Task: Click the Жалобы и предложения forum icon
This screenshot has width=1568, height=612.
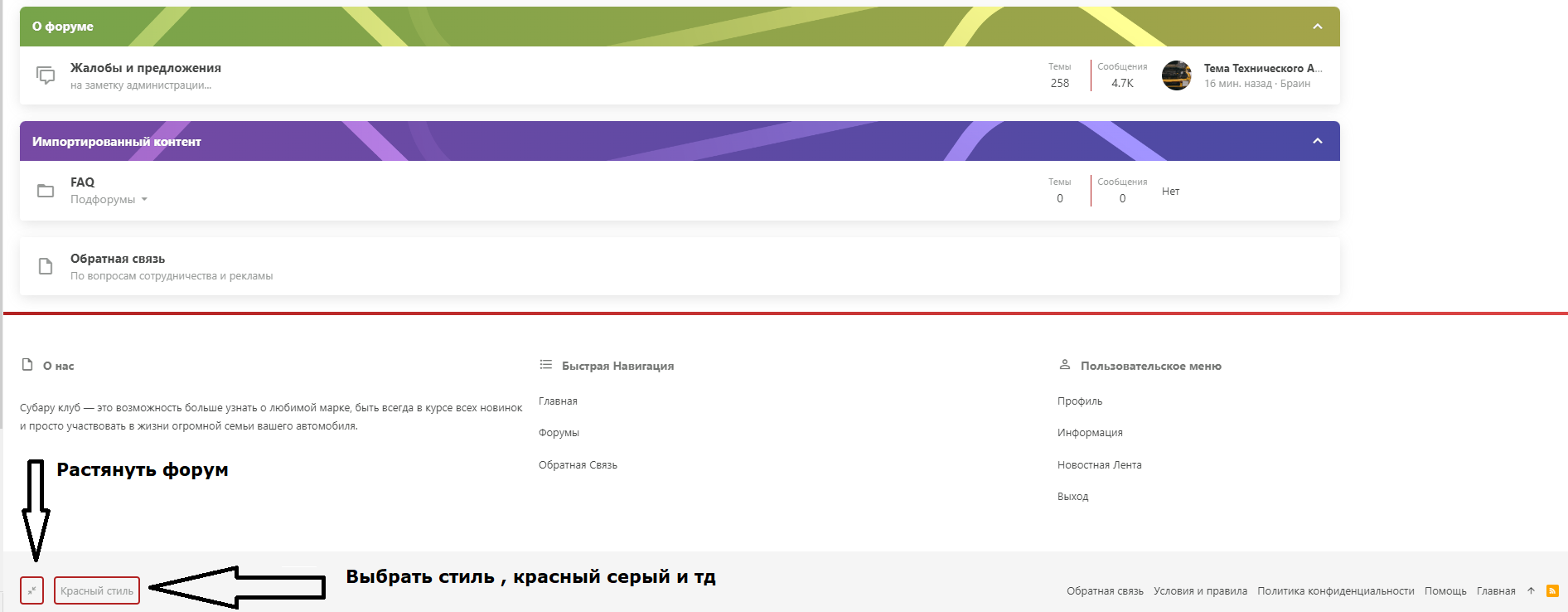Action: 46,75
